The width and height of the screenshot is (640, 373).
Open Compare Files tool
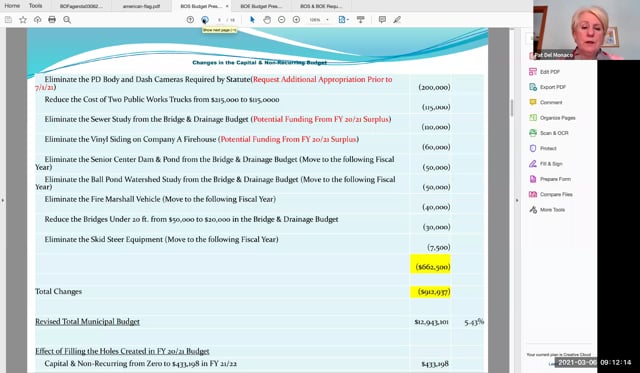click(551, 195)
